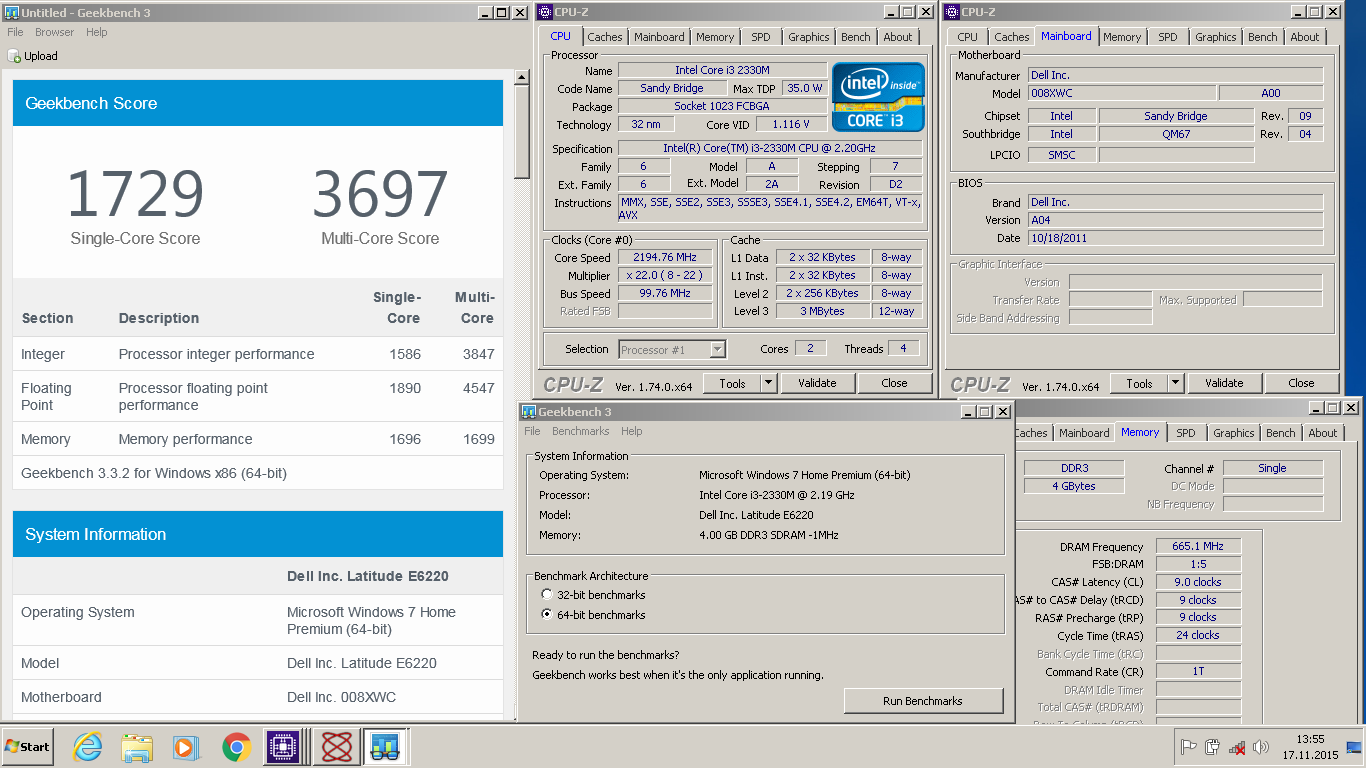Open the network icon with red X in tray
The width and height of the screenshot is (1366, 768).
click(1237, 747)
